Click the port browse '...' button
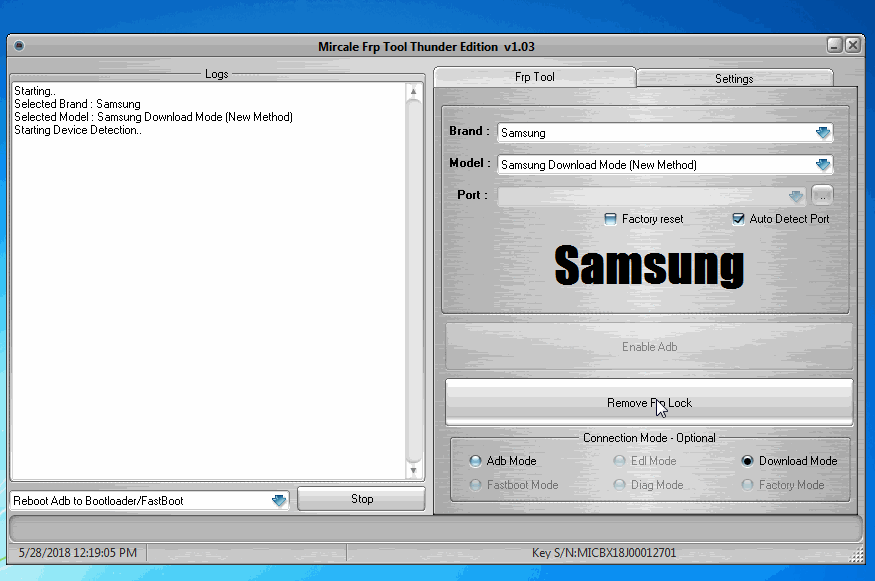This screenshot has width=875, height=581. click(x=822, y=195)
